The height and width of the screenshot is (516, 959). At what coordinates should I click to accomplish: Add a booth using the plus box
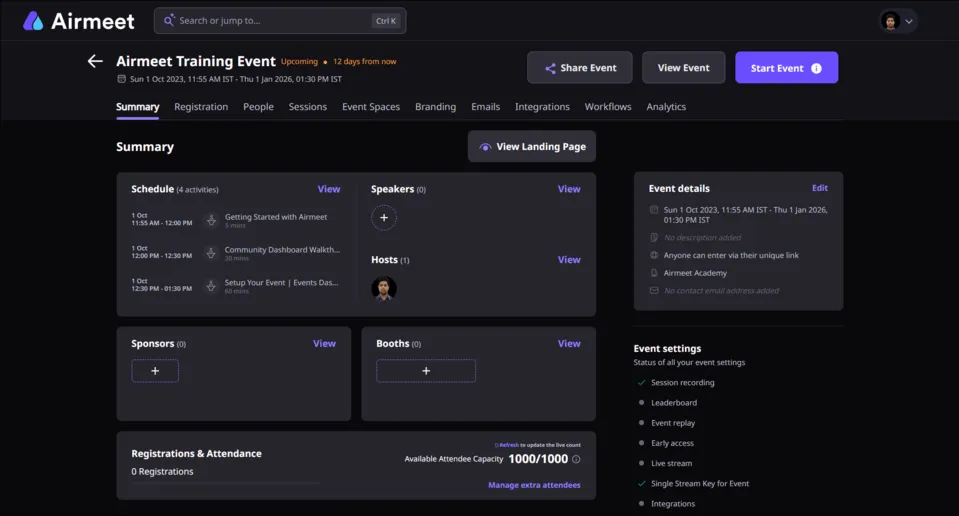426,371
